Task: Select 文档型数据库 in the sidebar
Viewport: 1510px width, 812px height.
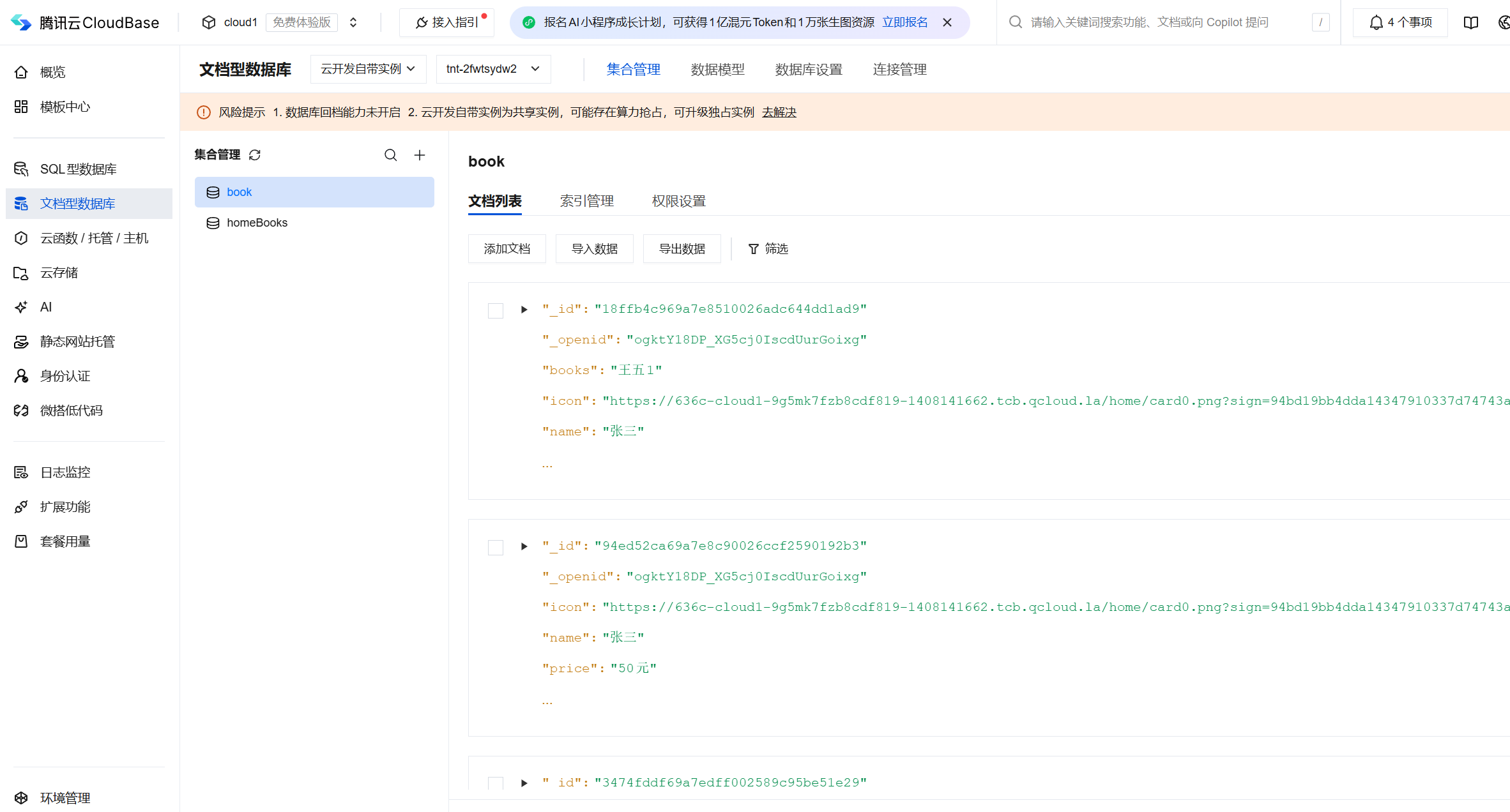Action: coord(89,204)
